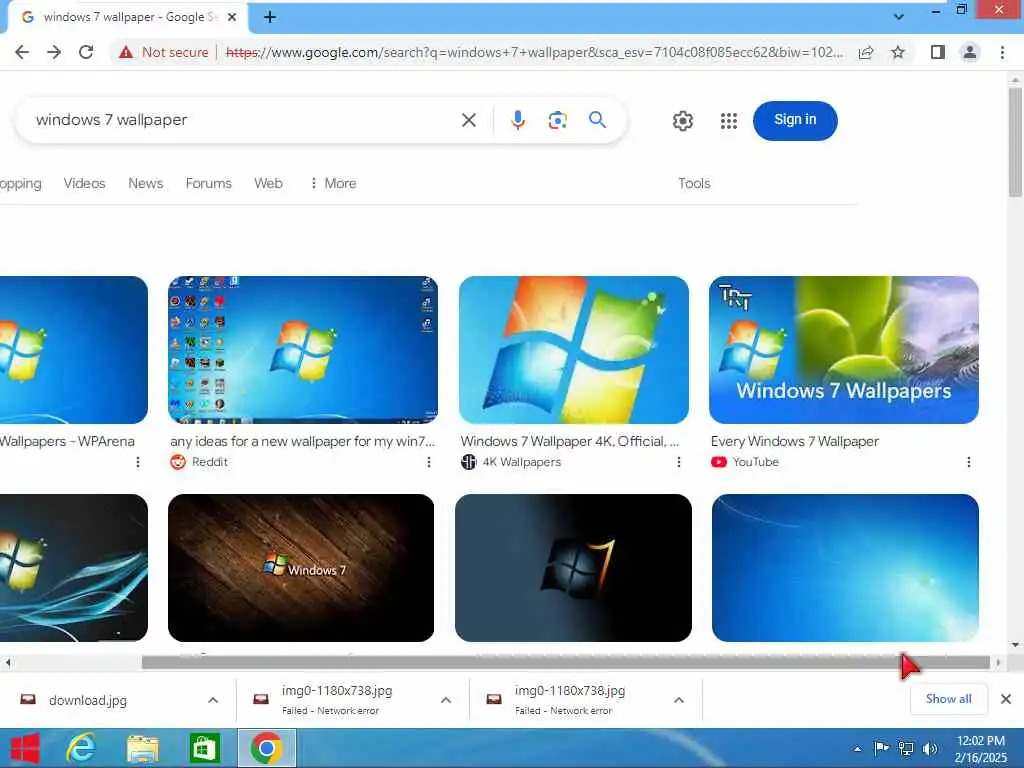The width and height of the screenshot is (1024, 768).
Task: Open more options for the 4K Wallpapers result
Action: click(x=679, y=462)
